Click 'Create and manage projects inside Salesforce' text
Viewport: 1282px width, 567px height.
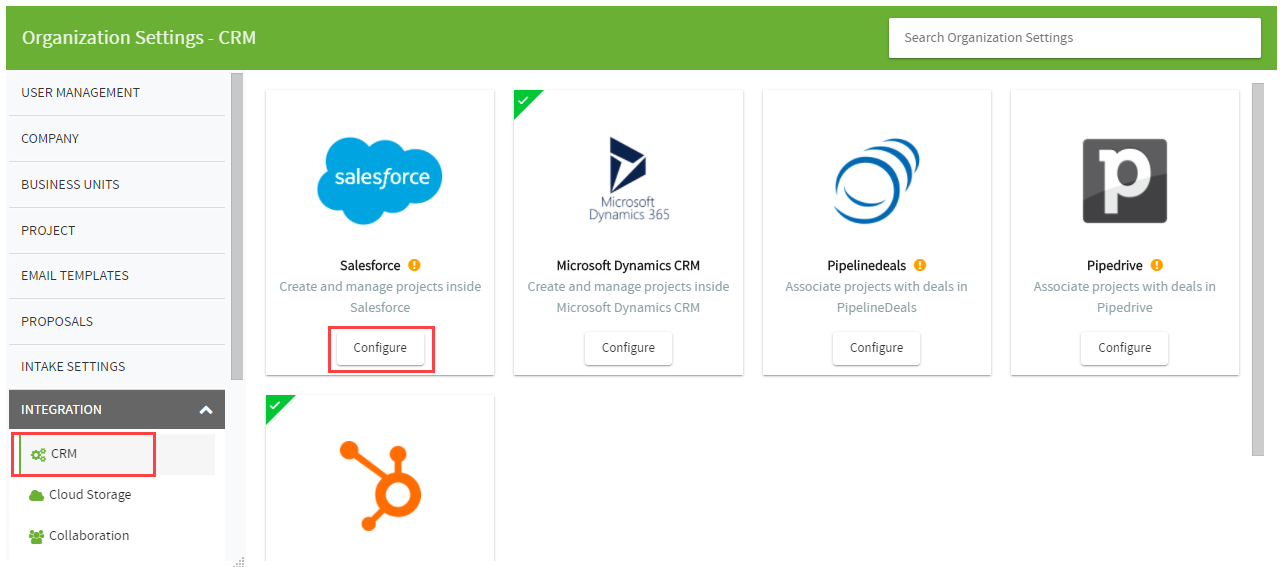(380, 297)
